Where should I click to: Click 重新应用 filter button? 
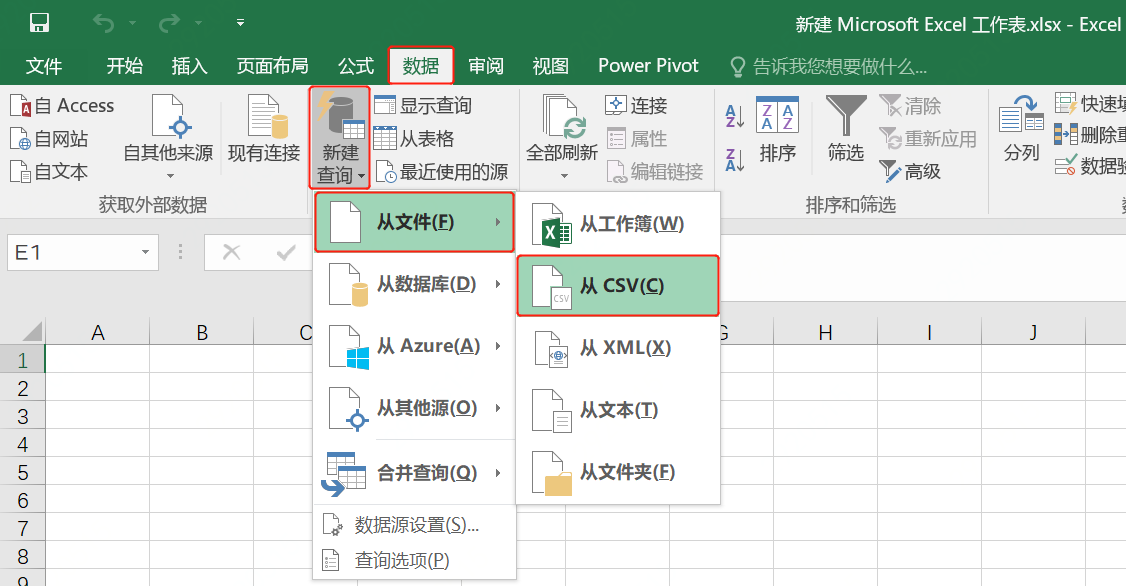click(928, 139)
